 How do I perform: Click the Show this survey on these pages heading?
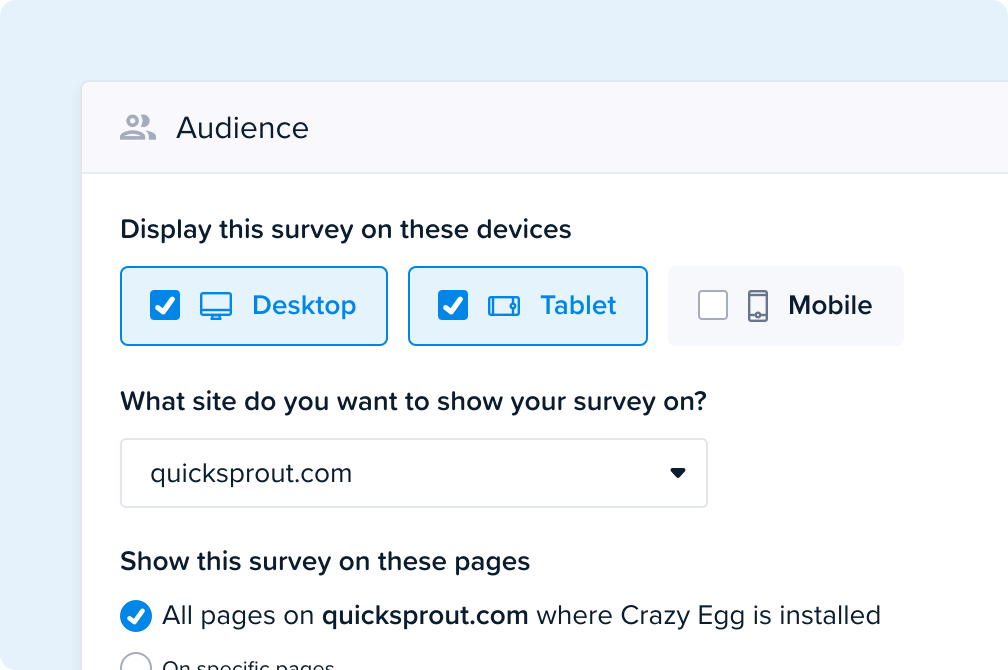coord(325,561)
